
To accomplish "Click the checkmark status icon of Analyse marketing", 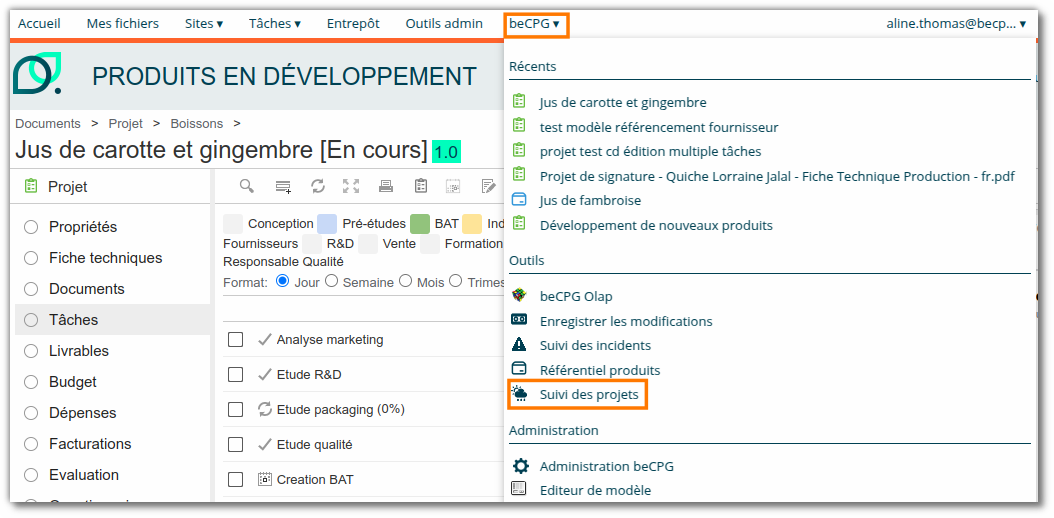I will tap(265, 340).
